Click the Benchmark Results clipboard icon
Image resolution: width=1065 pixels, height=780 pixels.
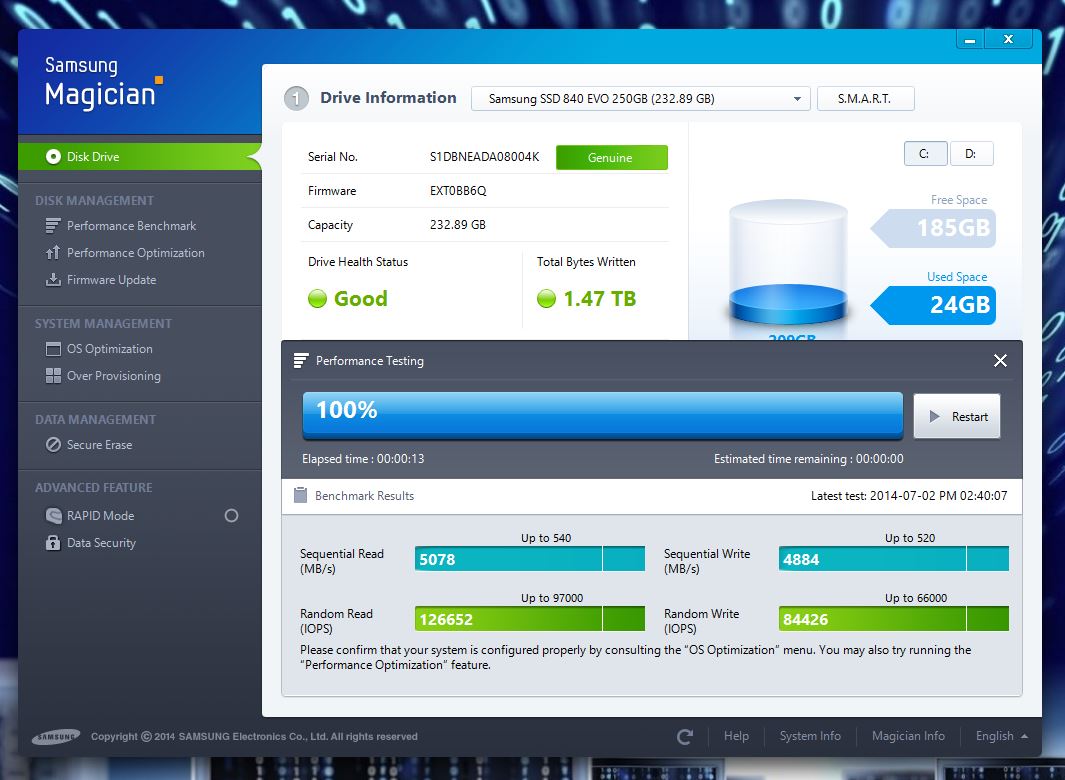(300, 495)
